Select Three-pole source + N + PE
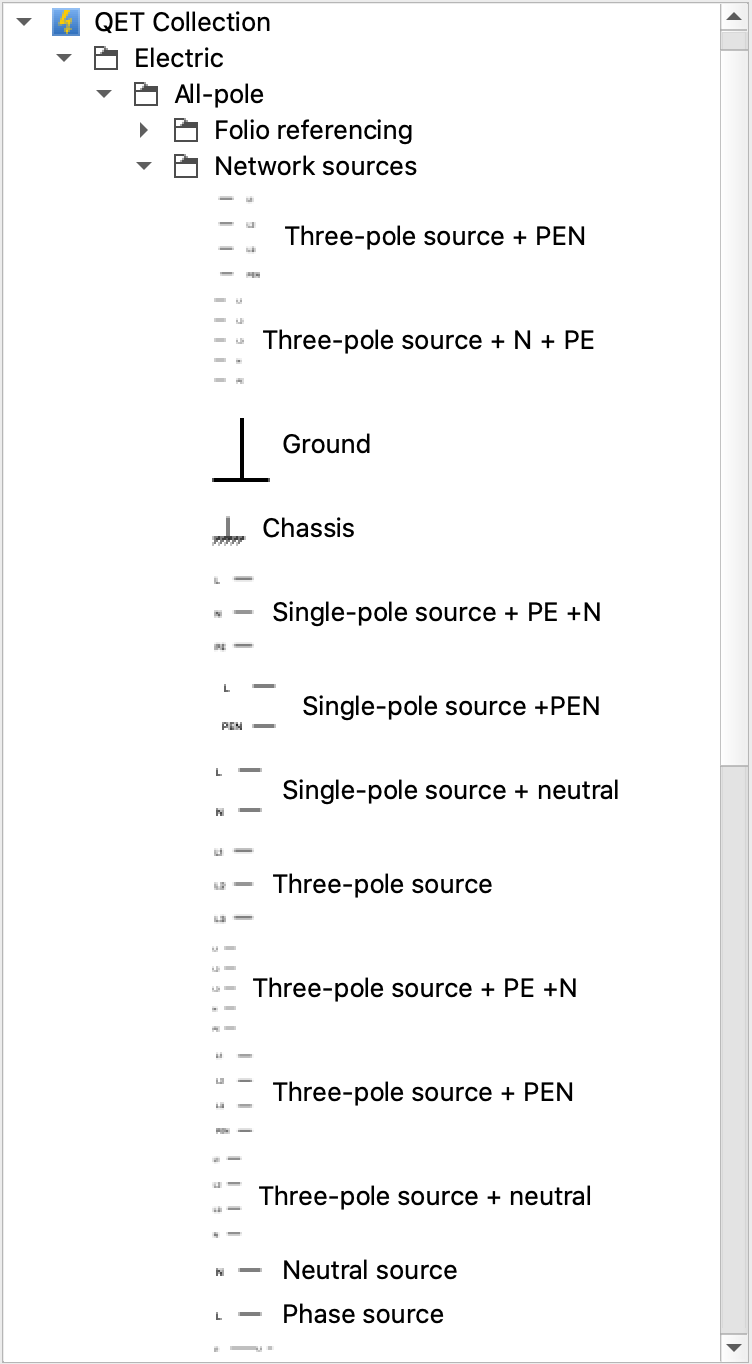752x1364 pixels. pos(428,340)
